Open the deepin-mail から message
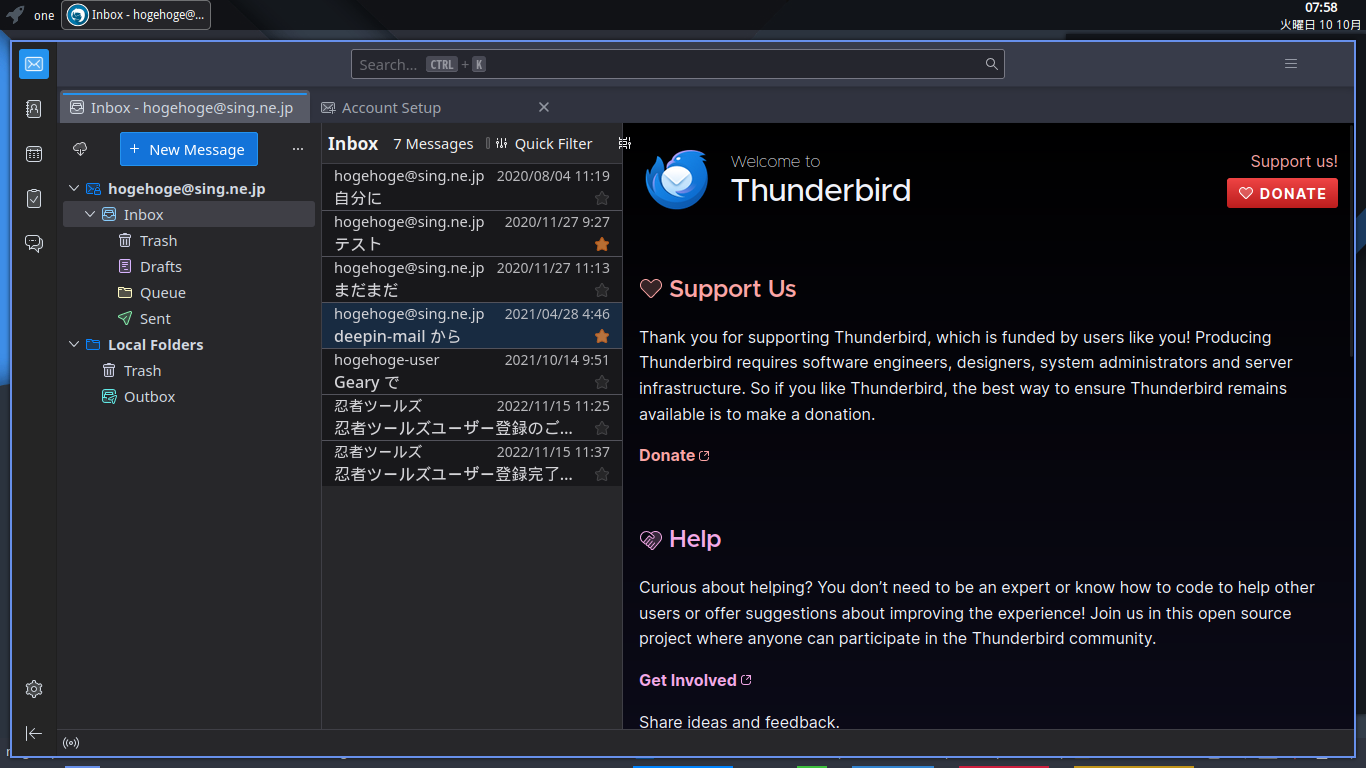1366x768 pixels. (472, 325)
